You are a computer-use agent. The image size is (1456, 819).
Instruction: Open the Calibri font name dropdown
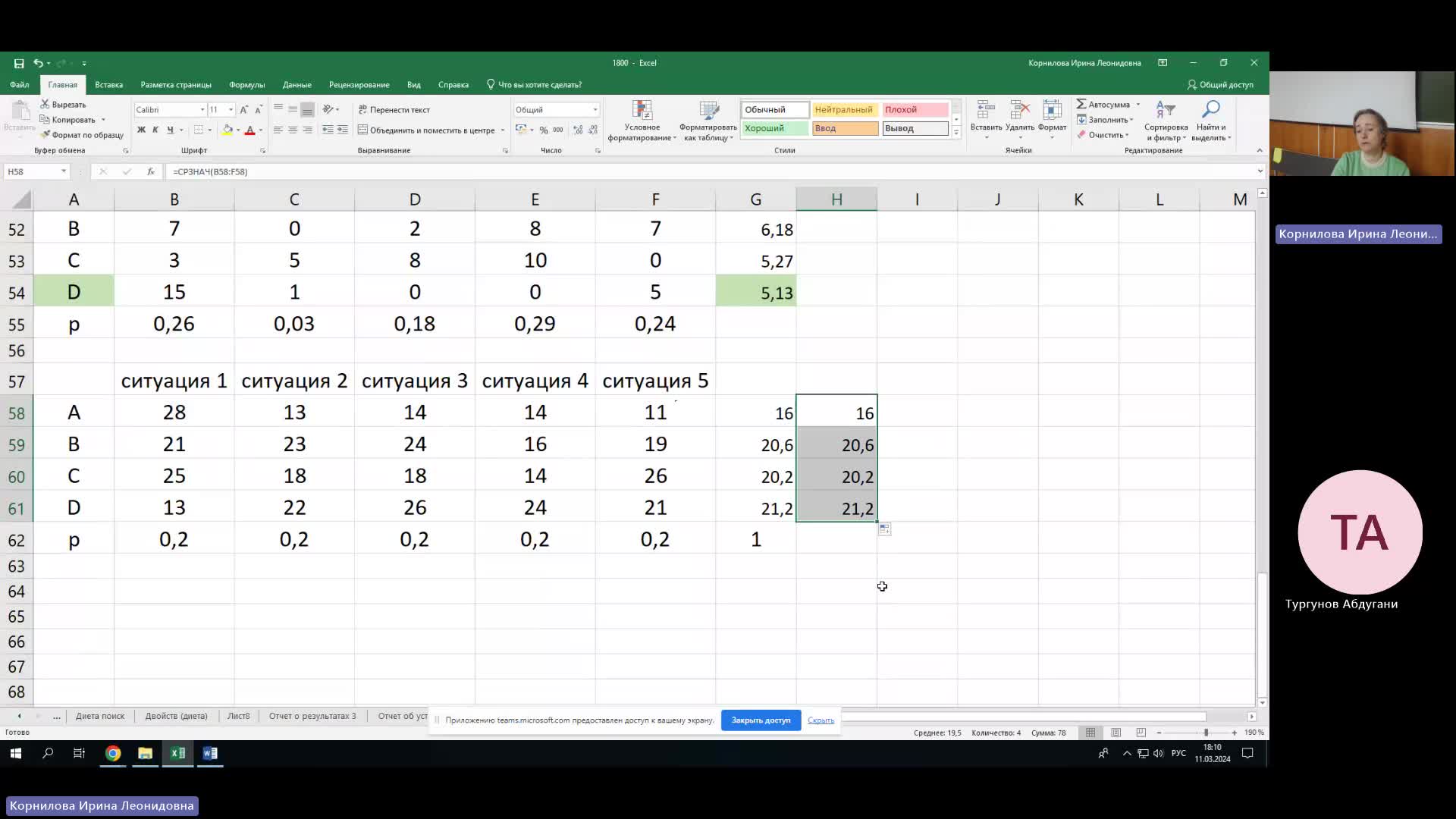click(x=202, y=110)
